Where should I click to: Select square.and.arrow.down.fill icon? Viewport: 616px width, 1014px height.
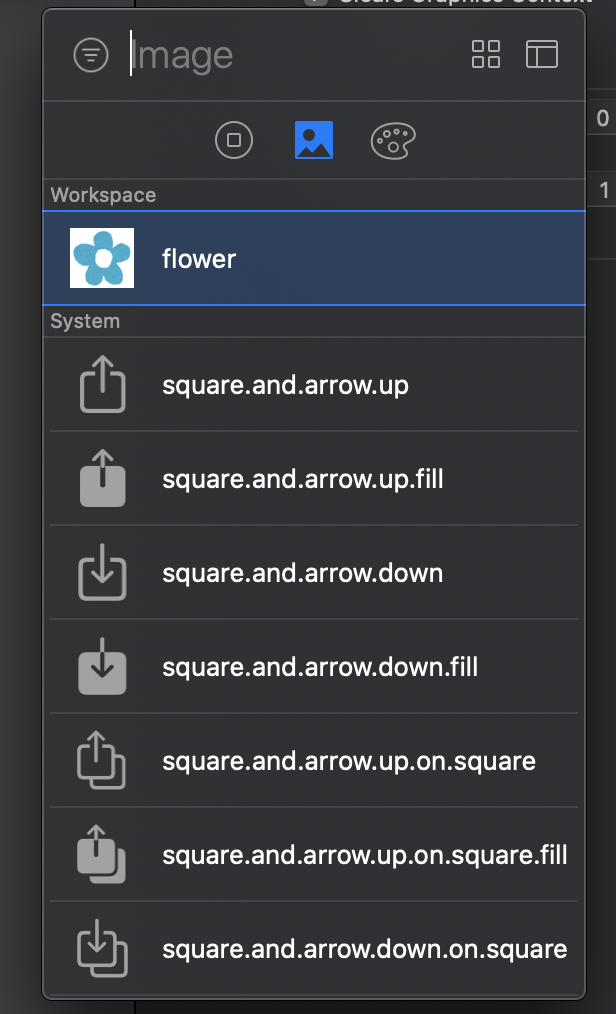coord(102,667)
